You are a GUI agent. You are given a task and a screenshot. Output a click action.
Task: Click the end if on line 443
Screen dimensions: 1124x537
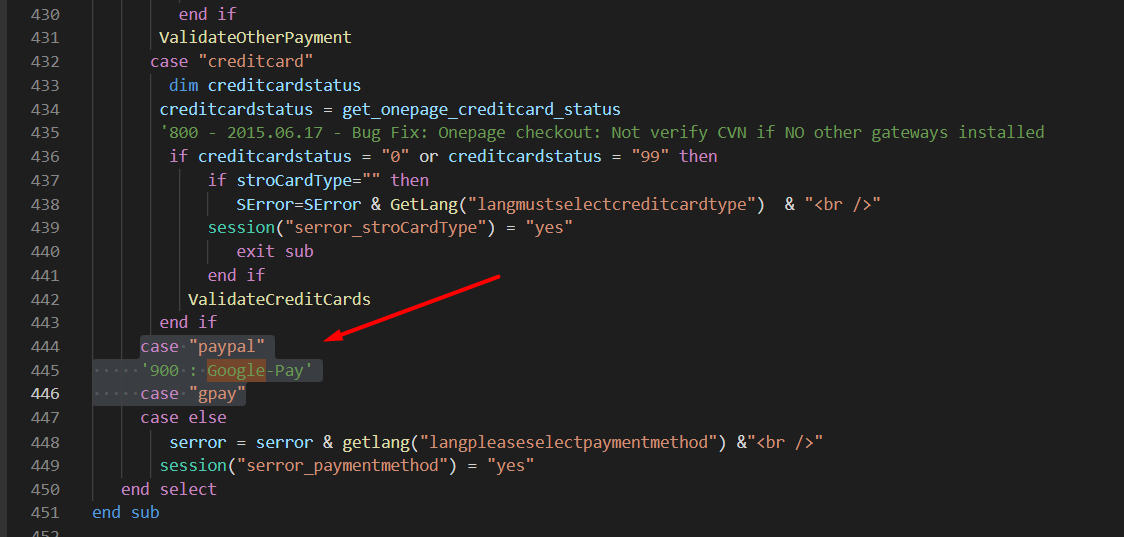[x=188, y=323]
